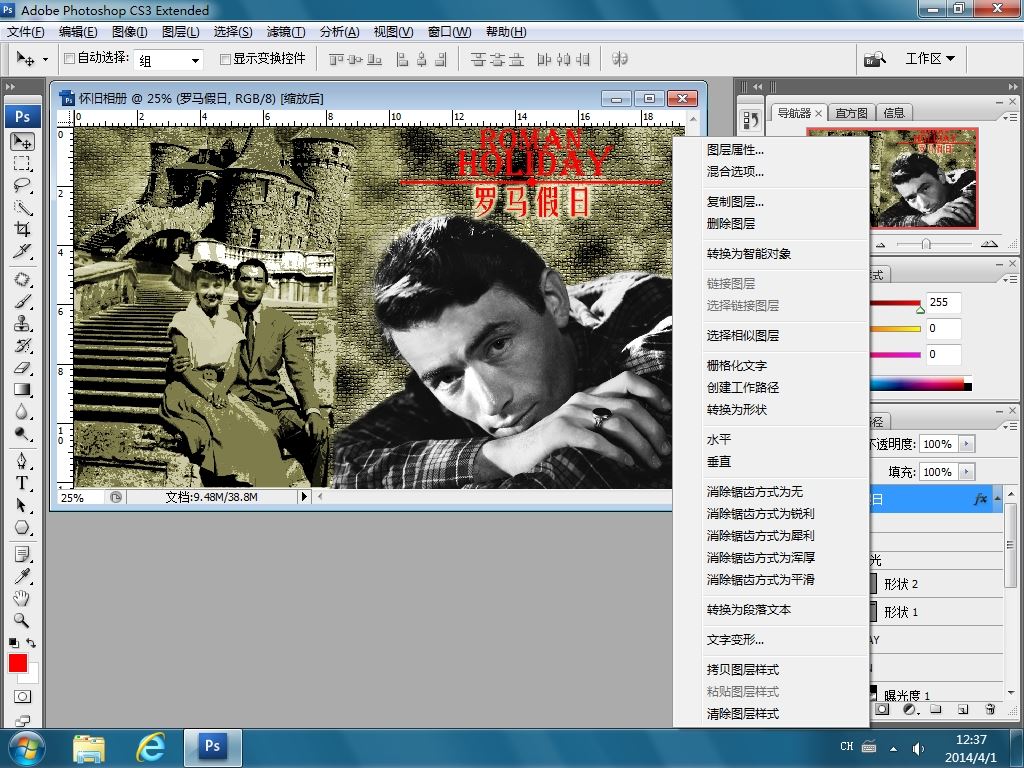The height and width of the screenshot is (768, 1024).
Task: Select the Clone Stamp tool
Action: [x=22, y=323]
